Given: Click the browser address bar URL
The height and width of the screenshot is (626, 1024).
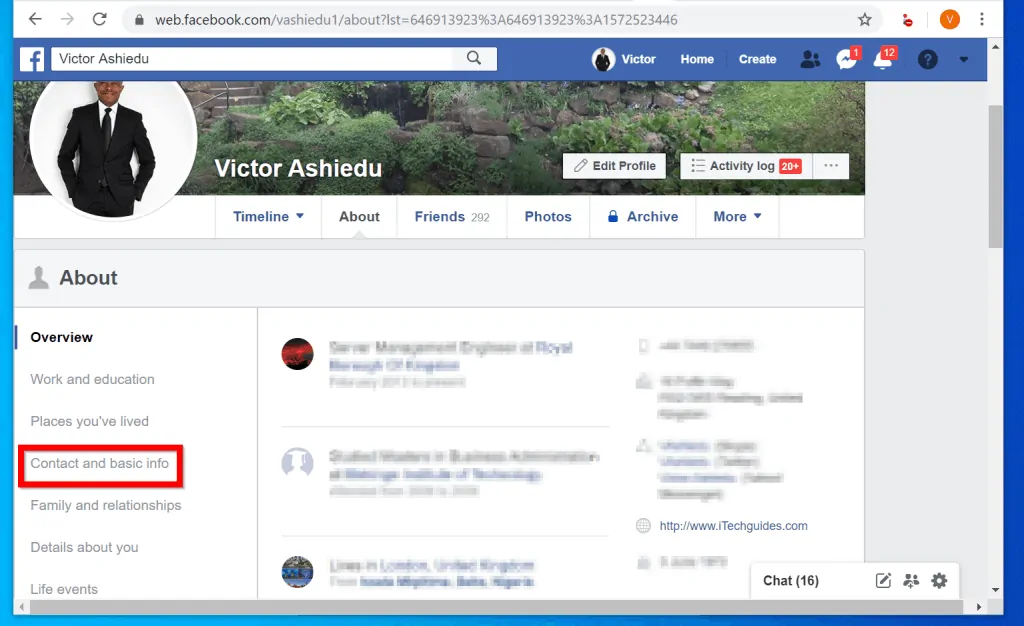Looking at the screenshot, I should click(416, 20).
